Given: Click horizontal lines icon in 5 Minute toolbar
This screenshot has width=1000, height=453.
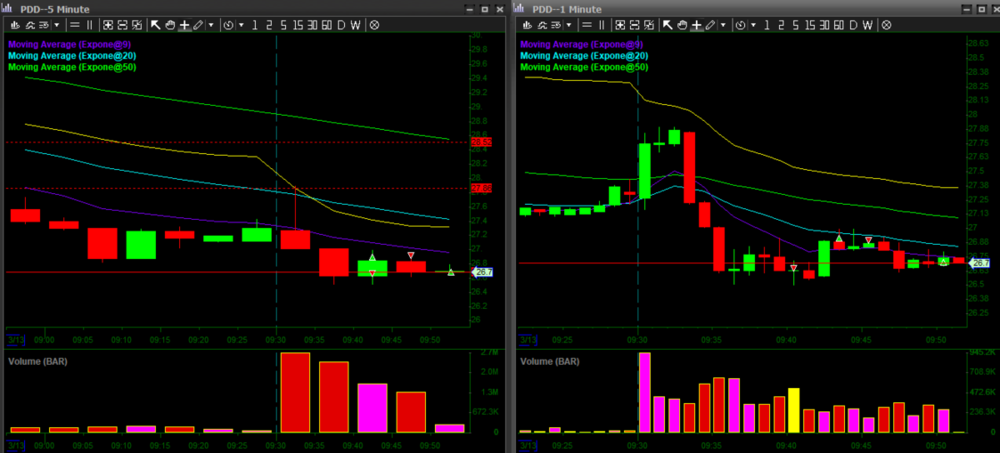Looking at the screenshot, I should (74, 23).
